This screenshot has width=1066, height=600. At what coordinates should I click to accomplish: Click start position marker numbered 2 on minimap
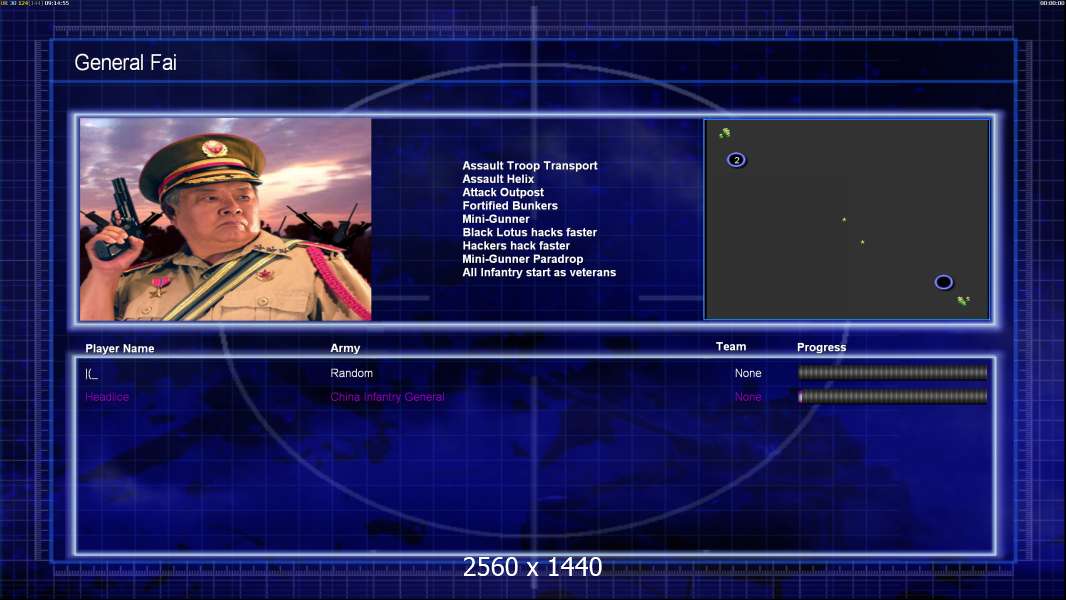736,160
